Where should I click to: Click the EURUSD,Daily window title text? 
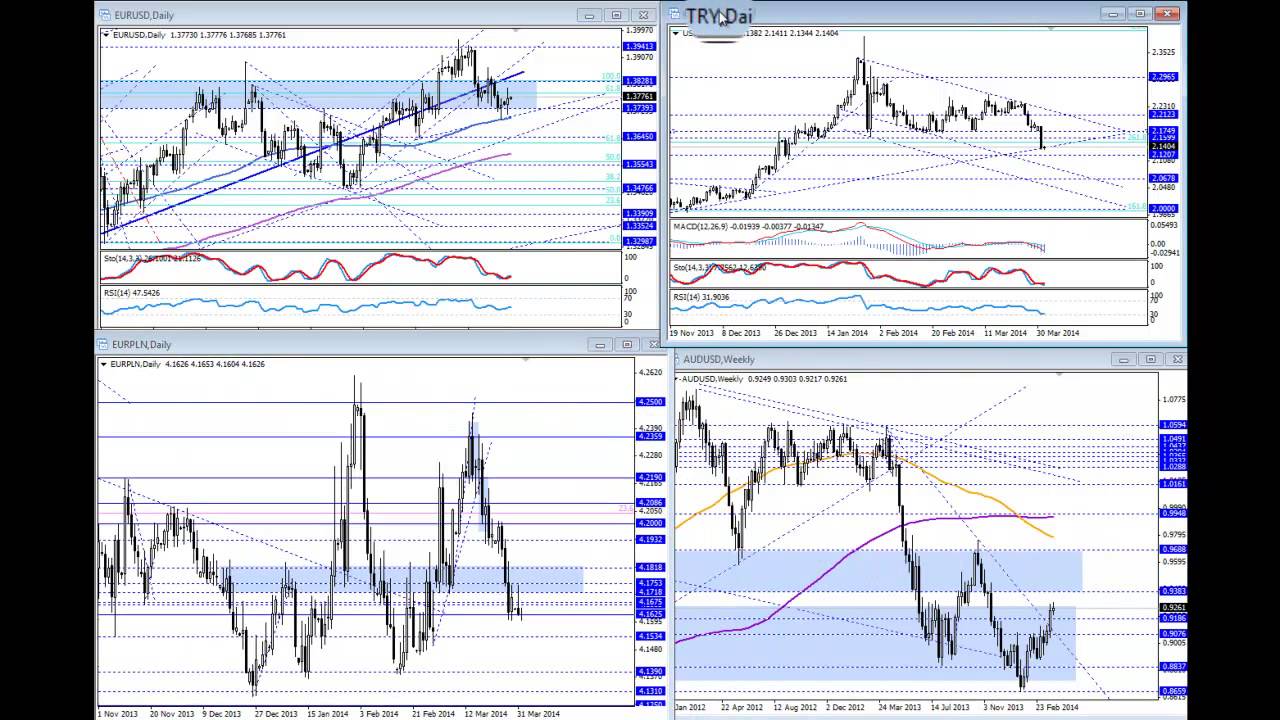pyautogui.click(x=144, y=15)
